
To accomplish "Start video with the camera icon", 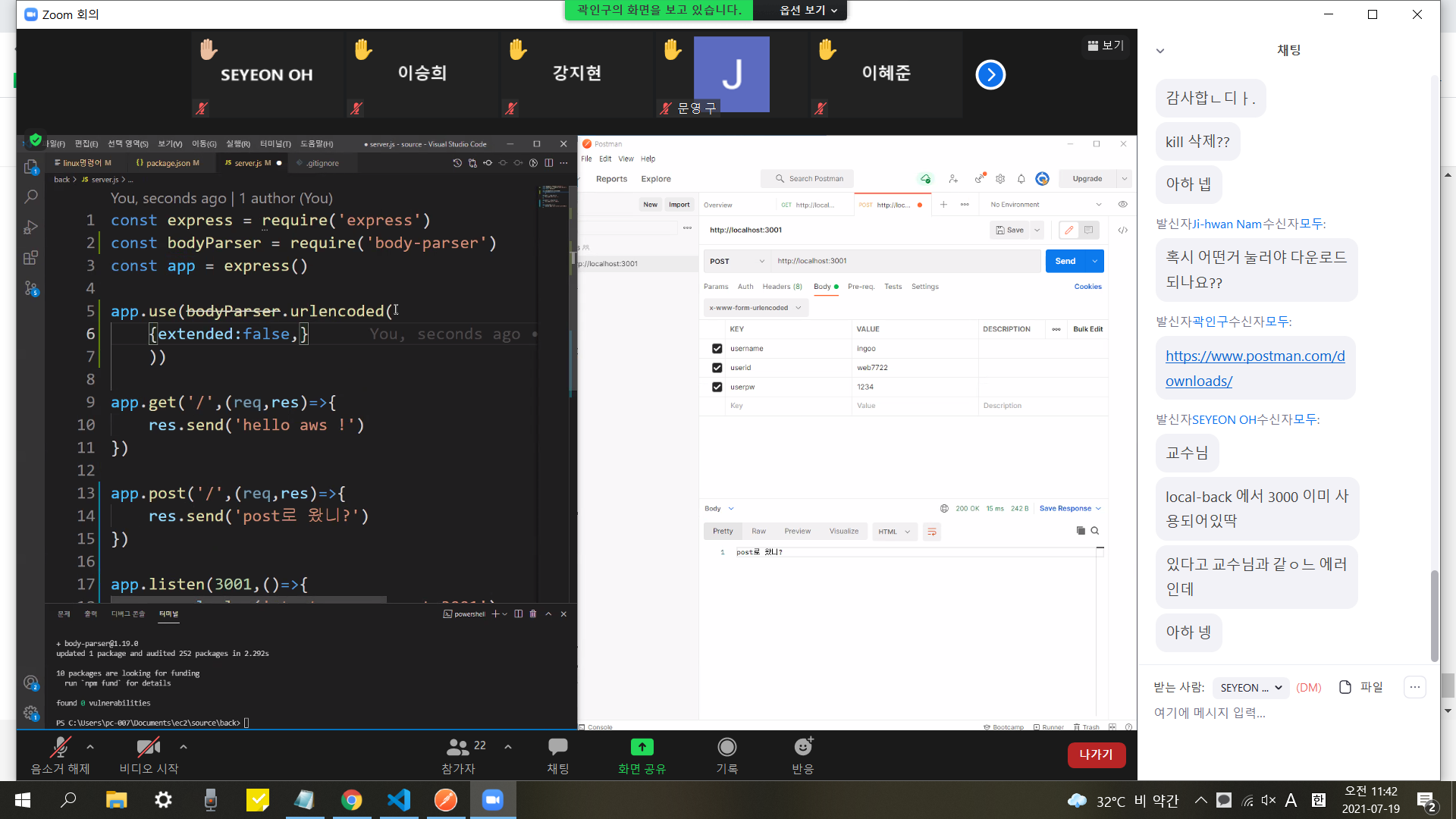I will (148, 748).
